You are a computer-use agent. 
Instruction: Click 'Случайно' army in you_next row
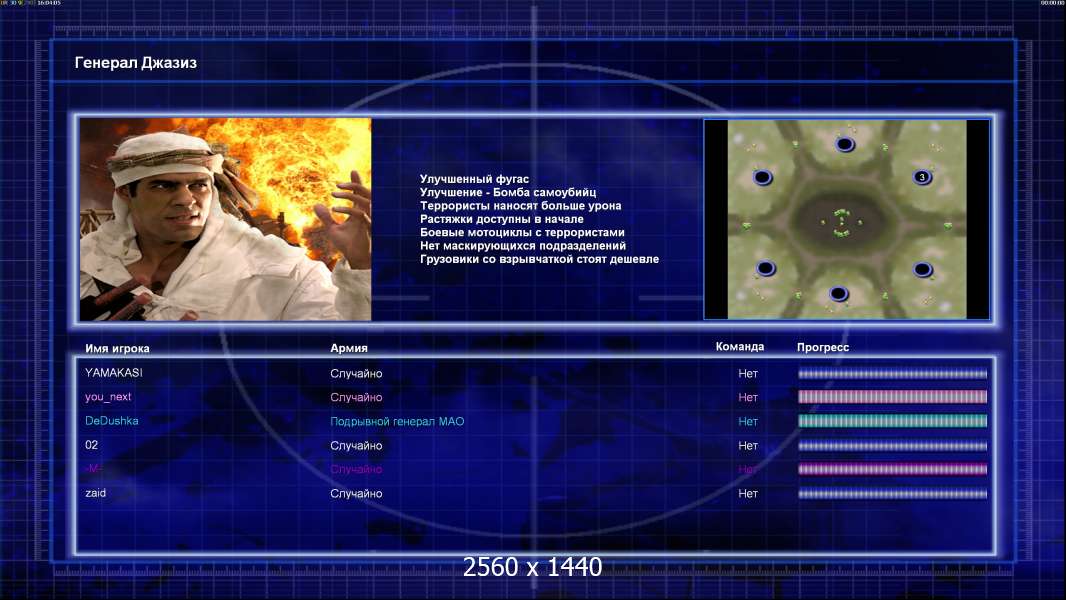click(x=356, y=398)
